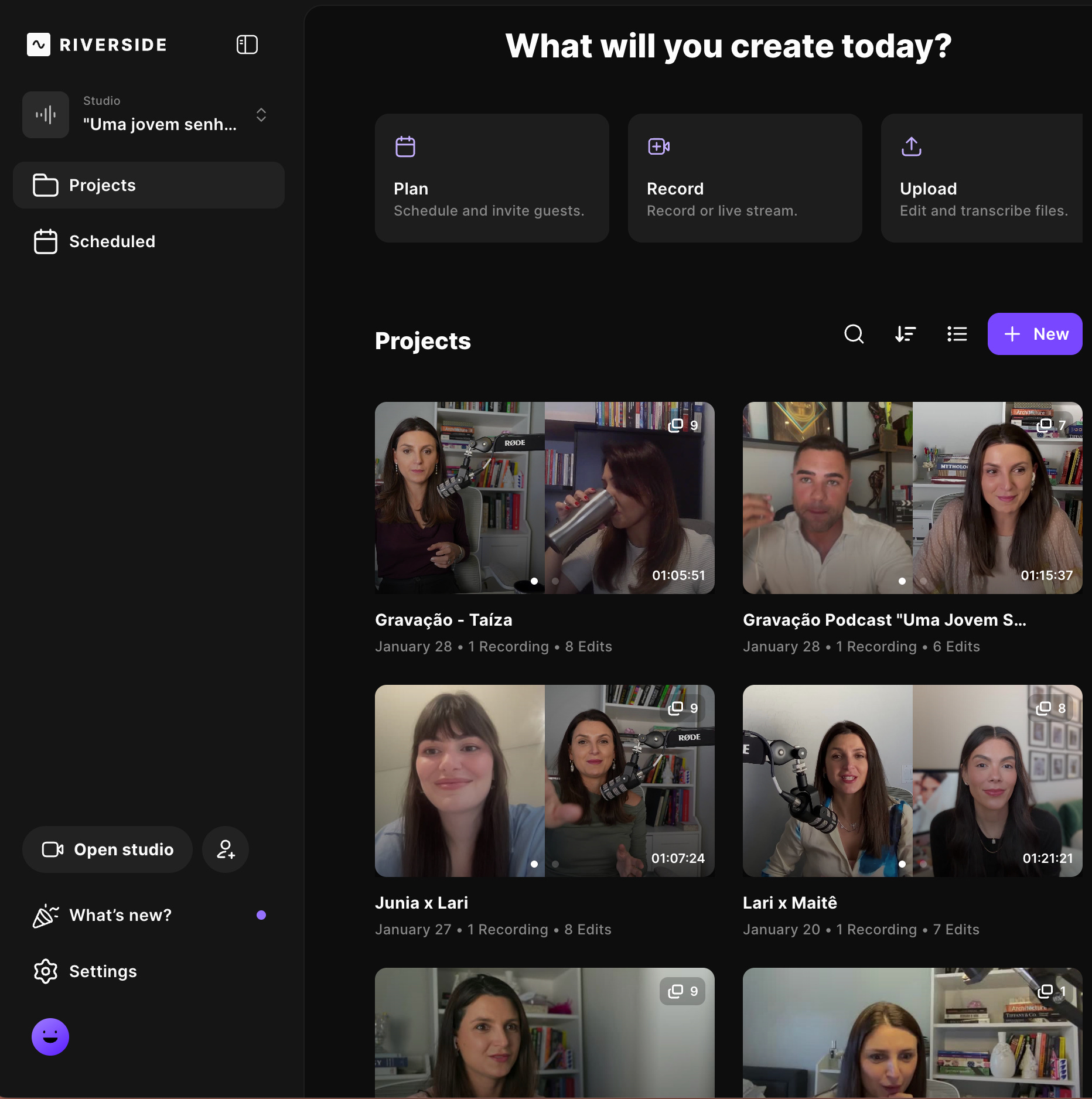Click "January 27 • 1 Recording • 8 Edits" text

coord(493,930)
